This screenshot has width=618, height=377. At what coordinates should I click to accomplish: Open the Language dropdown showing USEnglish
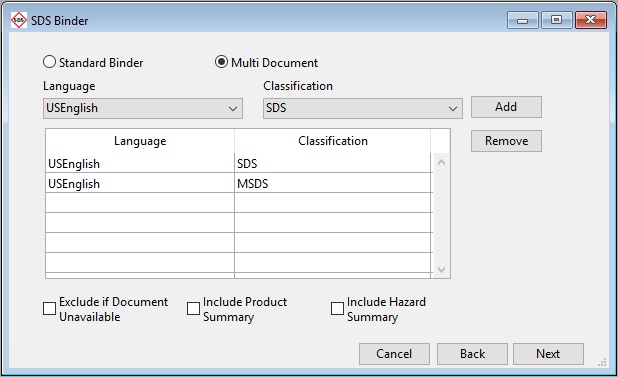(143, 108)
